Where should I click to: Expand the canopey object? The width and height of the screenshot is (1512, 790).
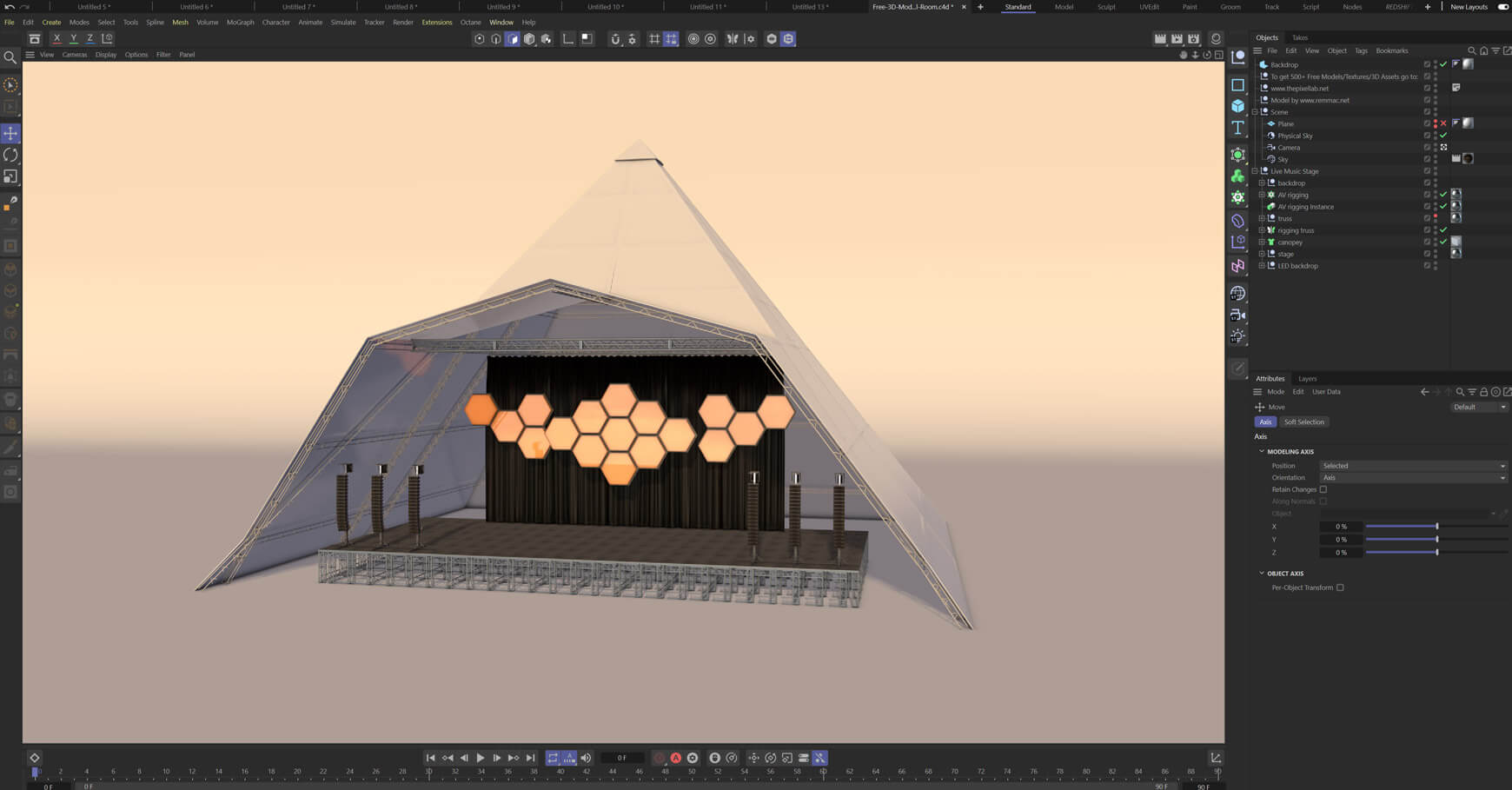pos(1262,242)
